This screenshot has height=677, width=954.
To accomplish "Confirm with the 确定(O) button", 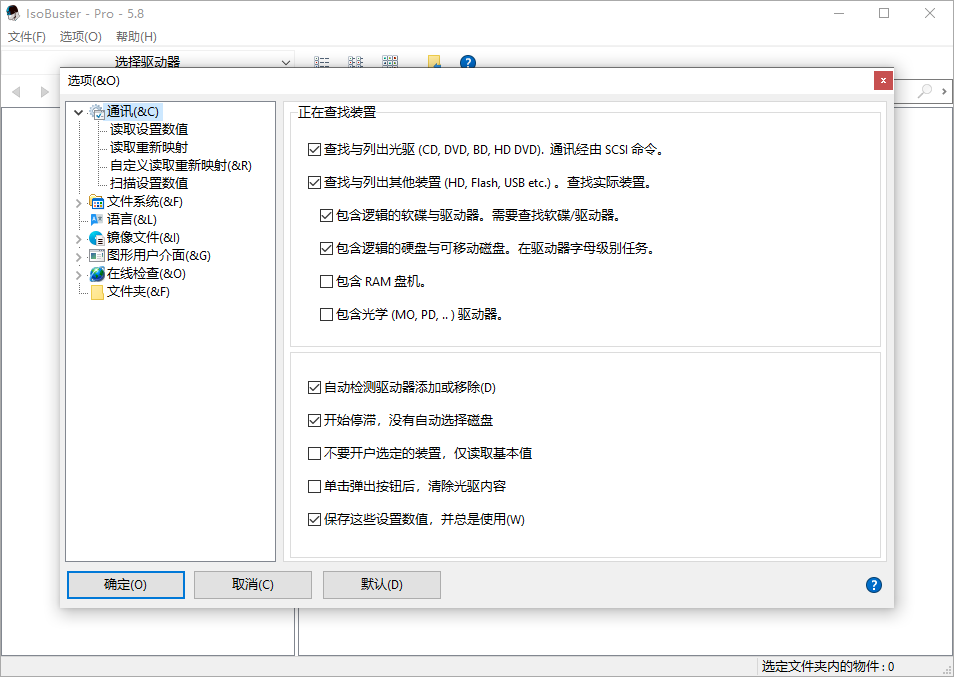I will click(x=126, y=585).
